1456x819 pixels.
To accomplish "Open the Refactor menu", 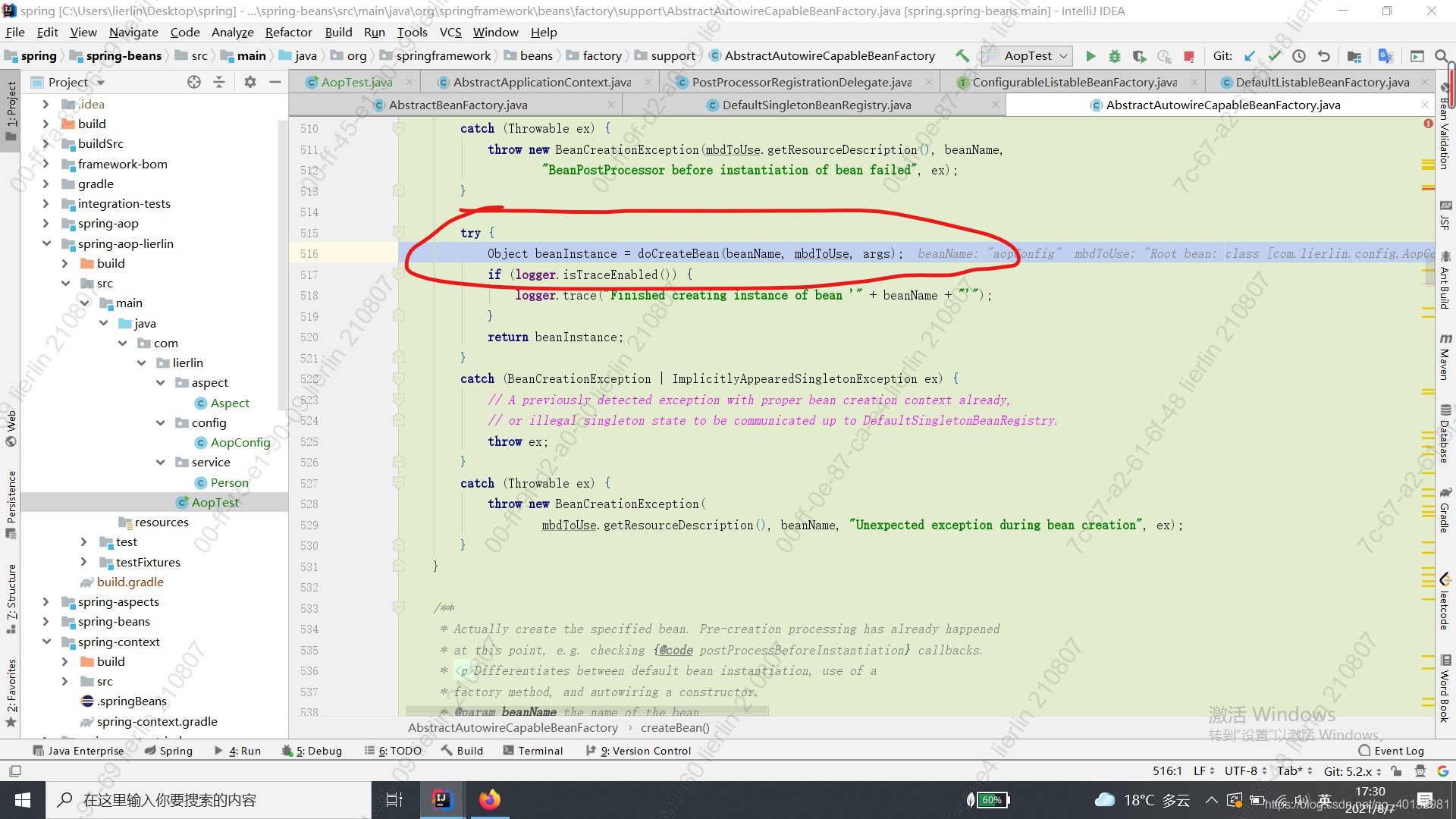I will point(288,32).
